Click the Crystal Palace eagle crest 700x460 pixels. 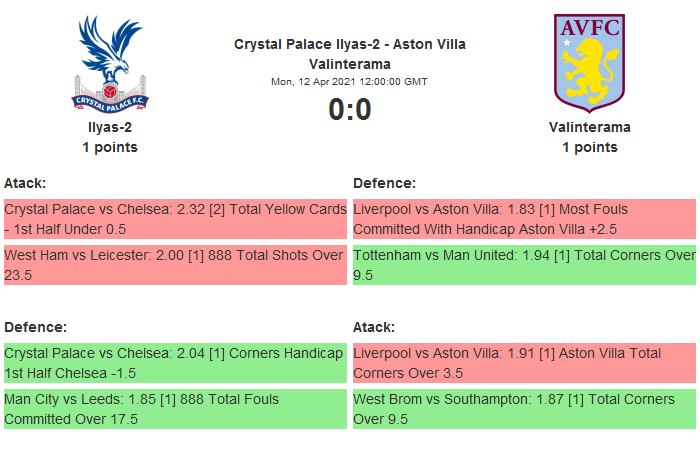click(x=110, y=62)
